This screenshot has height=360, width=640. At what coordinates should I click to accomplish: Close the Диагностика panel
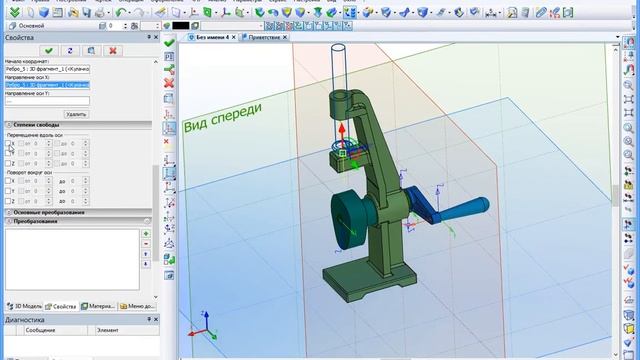(x=156, y=320)
